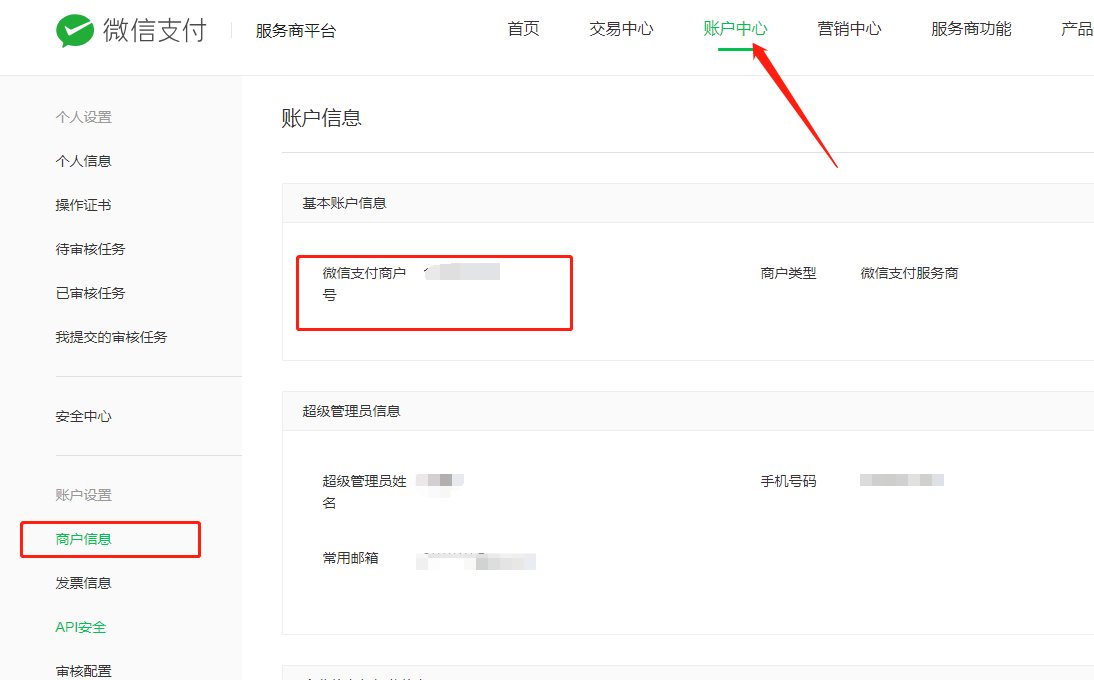Open 个人信息 in sidebar
Image resolution: width=1094 pixels, height=680 pixels.
coord(84,161)
